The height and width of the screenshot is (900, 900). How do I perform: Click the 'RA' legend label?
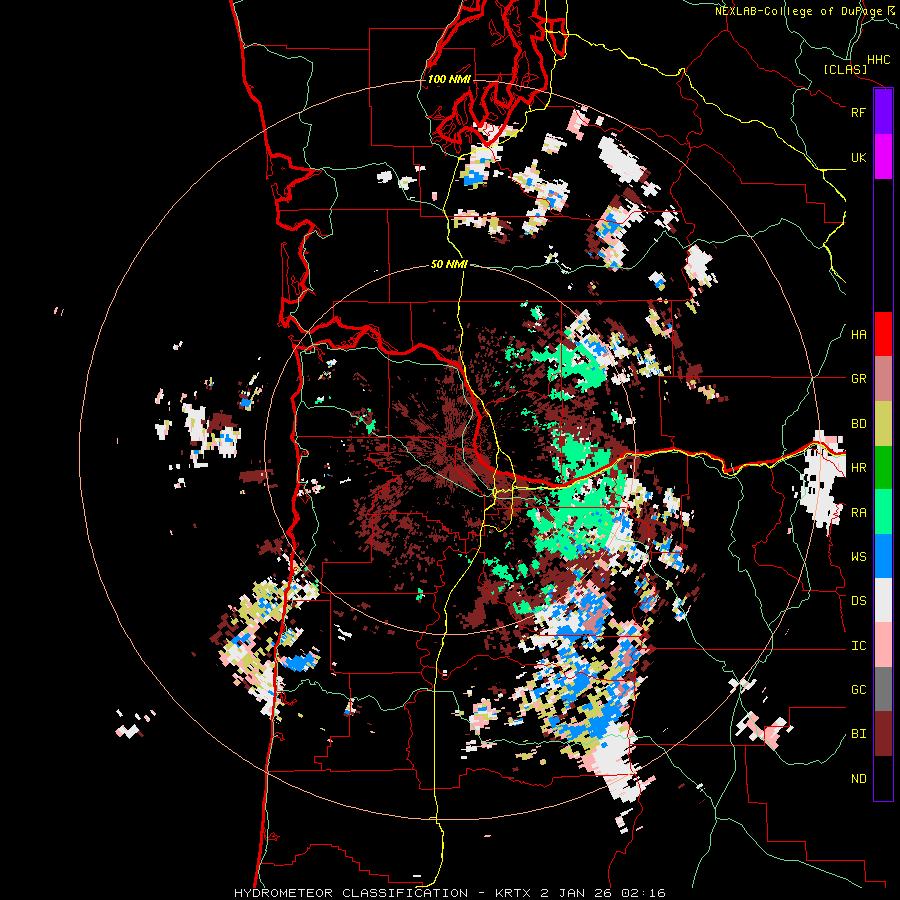858,513
